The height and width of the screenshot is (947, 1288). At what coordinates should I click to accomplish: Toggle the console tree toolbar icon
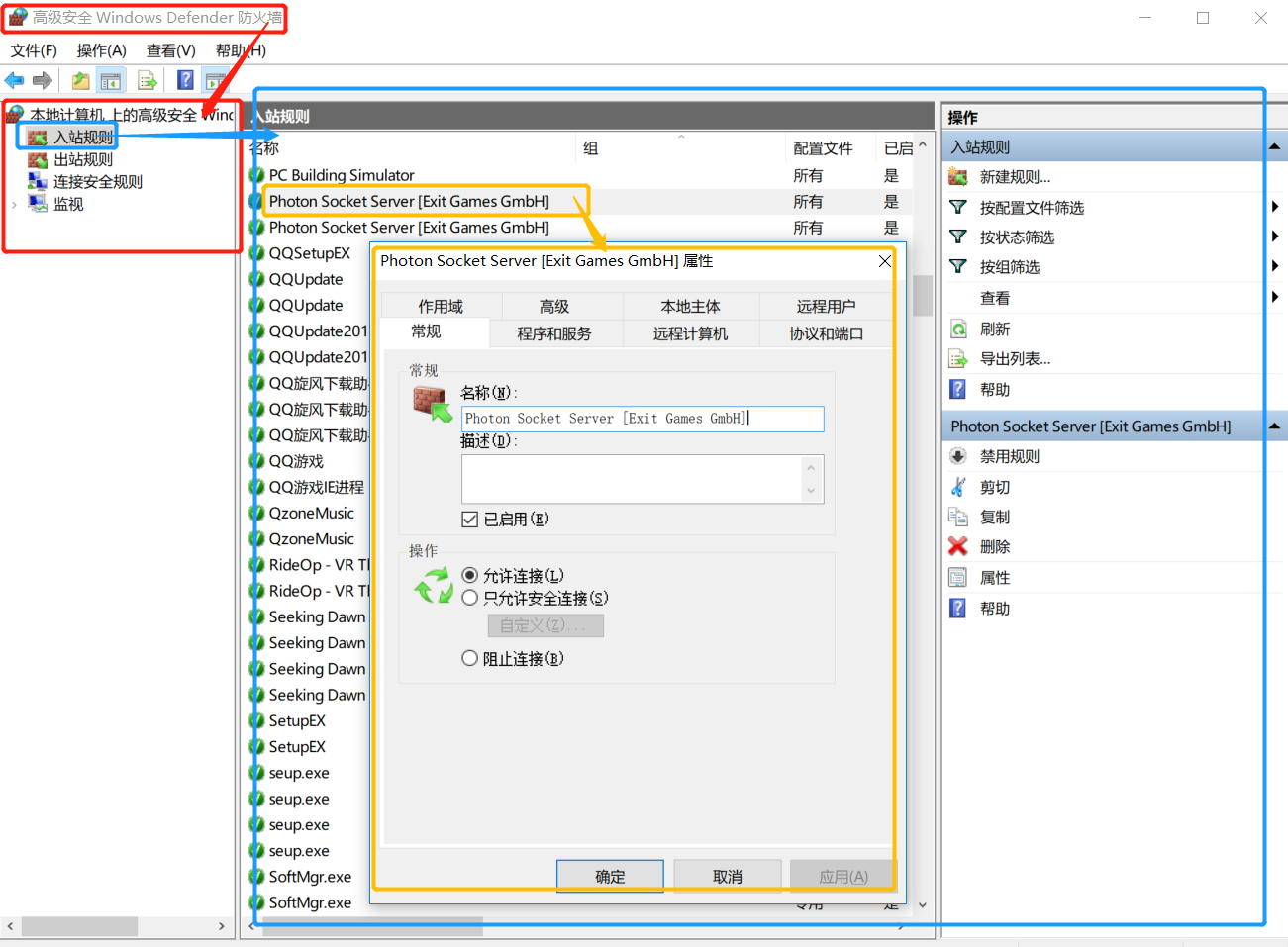coord(111,81)
